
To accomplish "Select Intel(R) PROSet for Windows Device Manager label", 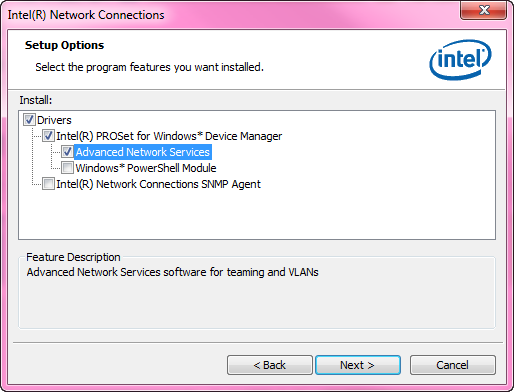I will [x=169, y=136].
